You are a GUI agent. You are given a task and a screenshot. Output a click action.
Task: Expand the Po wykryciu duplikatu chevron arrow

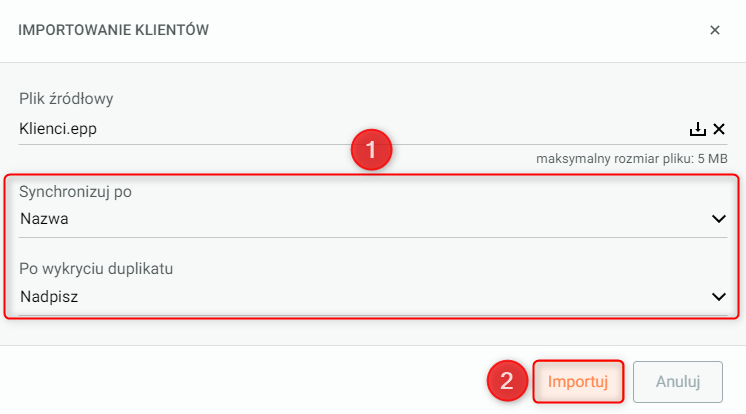717,296
